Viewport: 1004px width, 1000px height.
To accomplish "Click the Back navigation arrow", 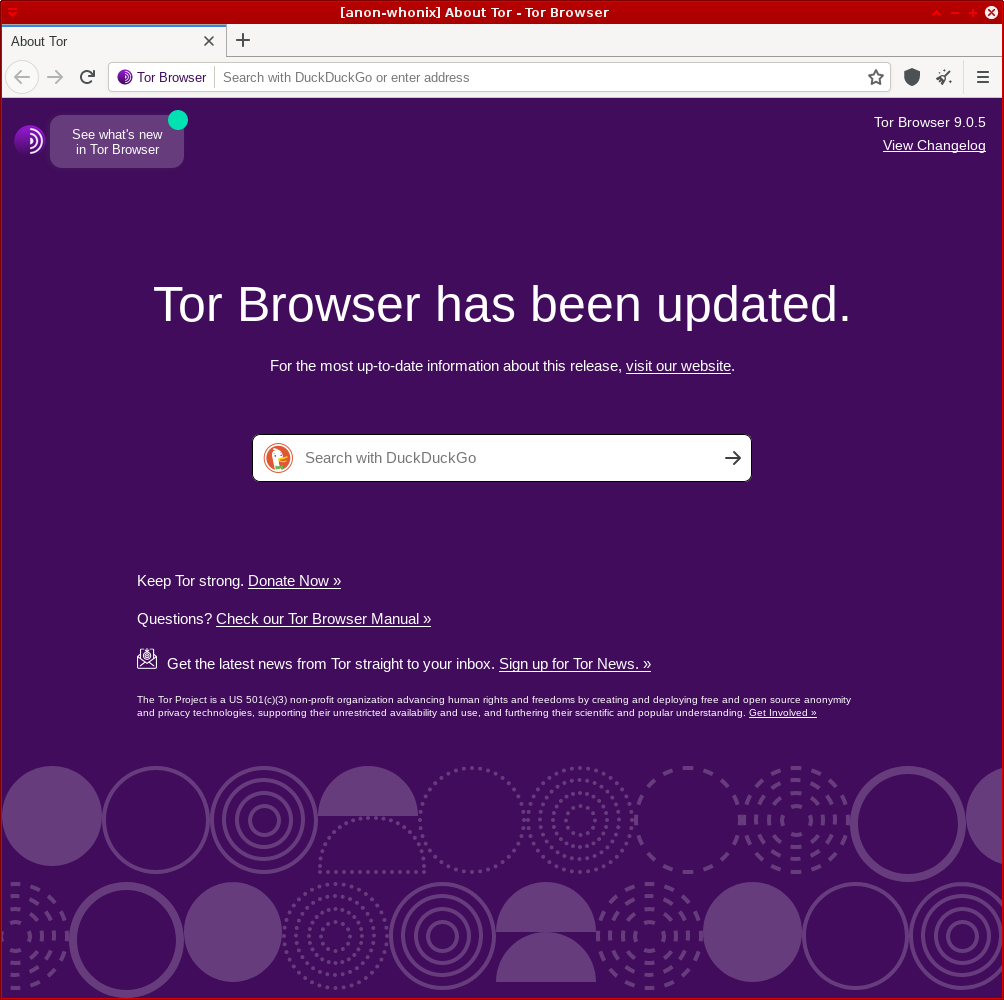I will pyautogui.click(x=22, y=77).
